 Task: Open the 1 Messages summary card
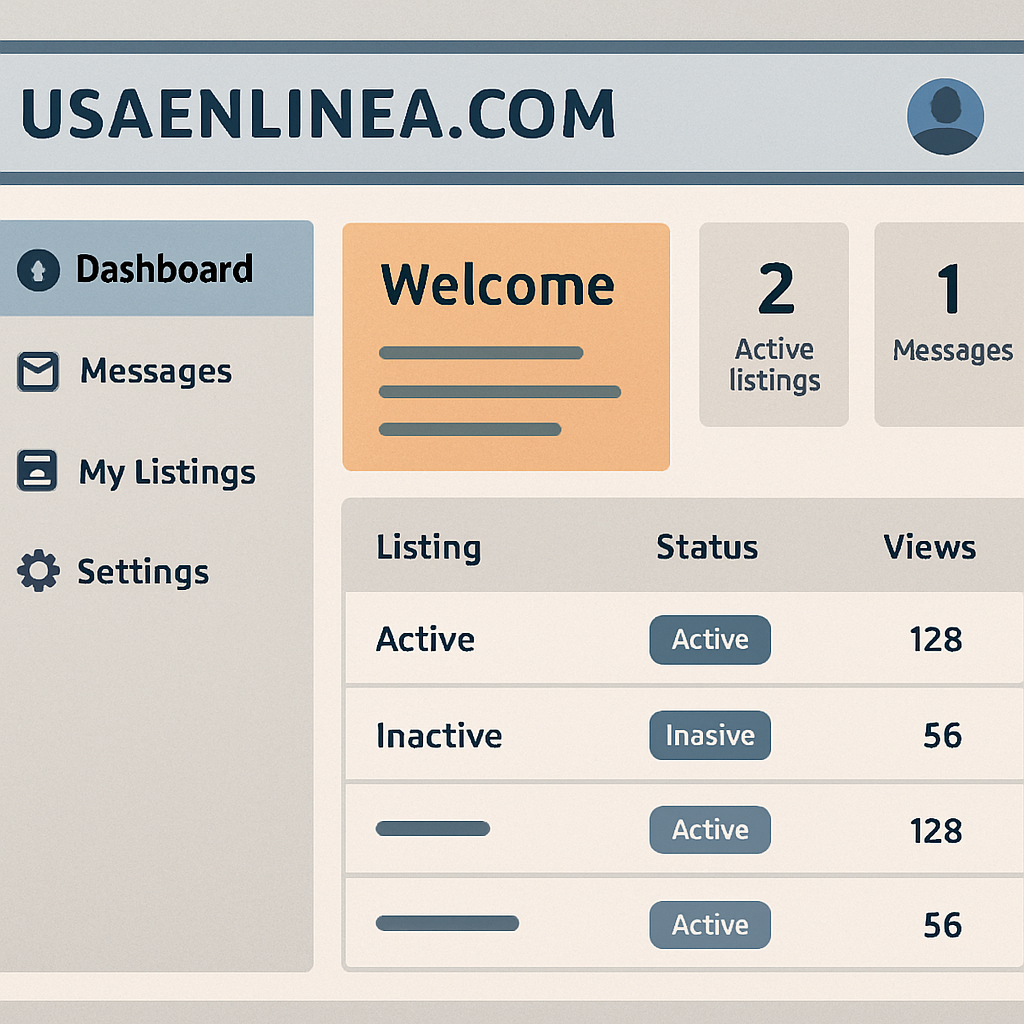[x=950, y=325]
